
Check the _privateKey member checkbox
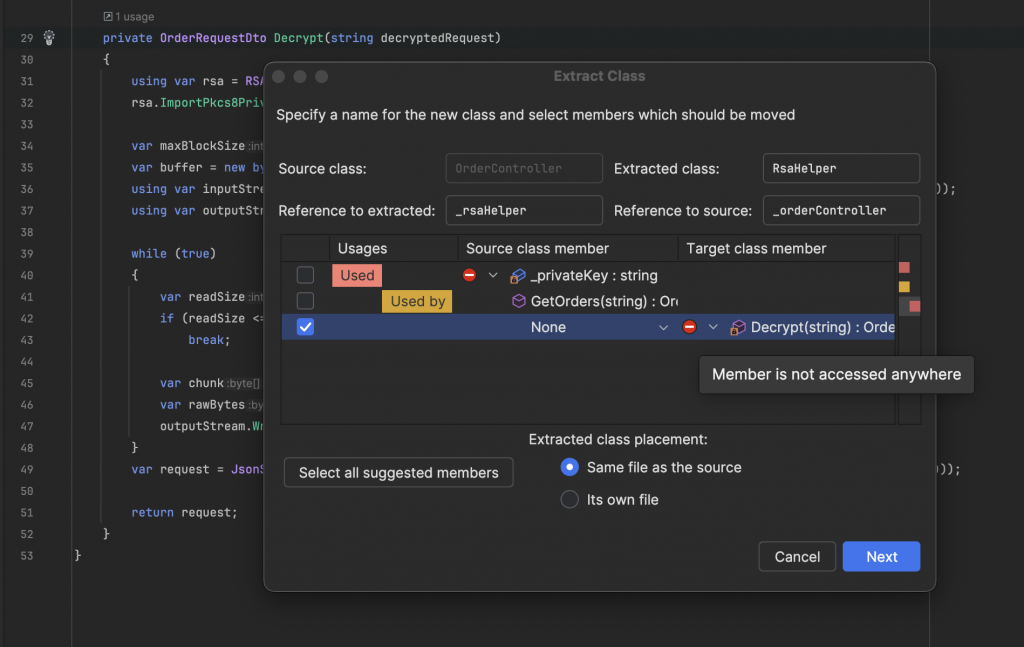coord(306,275)
